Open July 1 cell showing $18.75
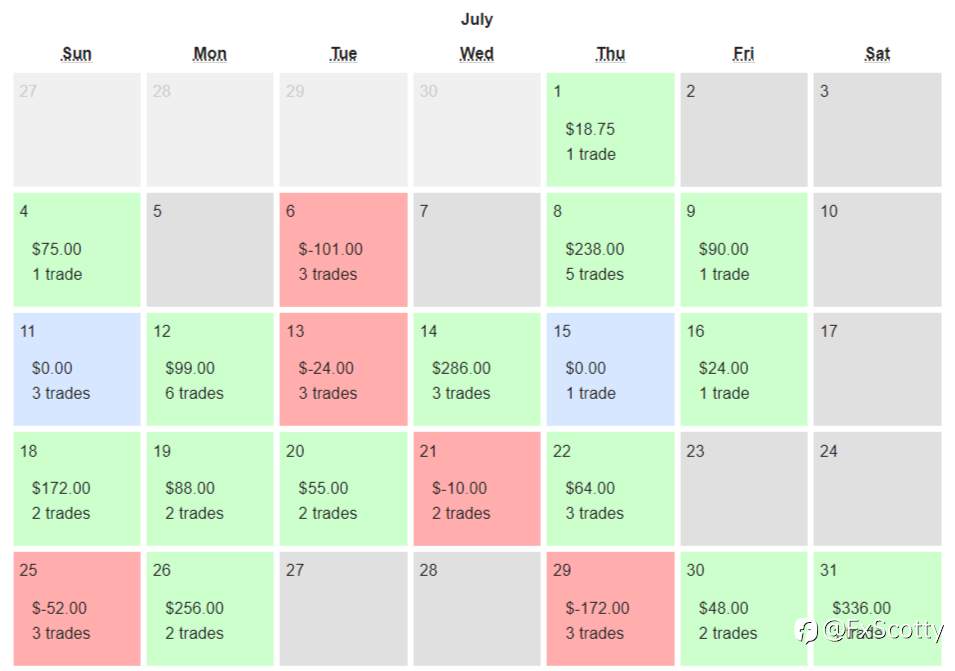 [x=610, y=130]
